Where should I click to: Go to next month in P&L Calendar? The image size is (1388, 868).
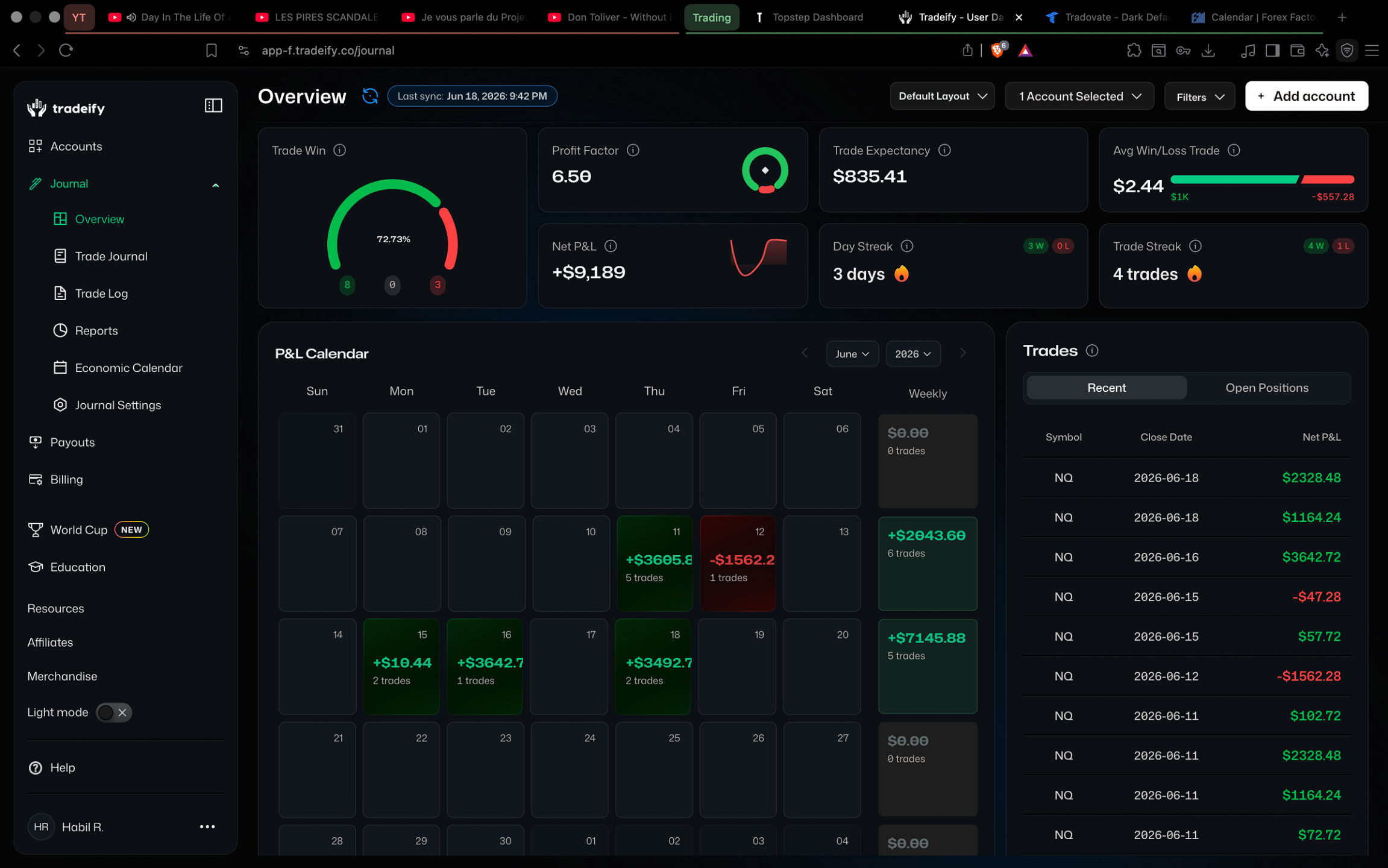962,353
